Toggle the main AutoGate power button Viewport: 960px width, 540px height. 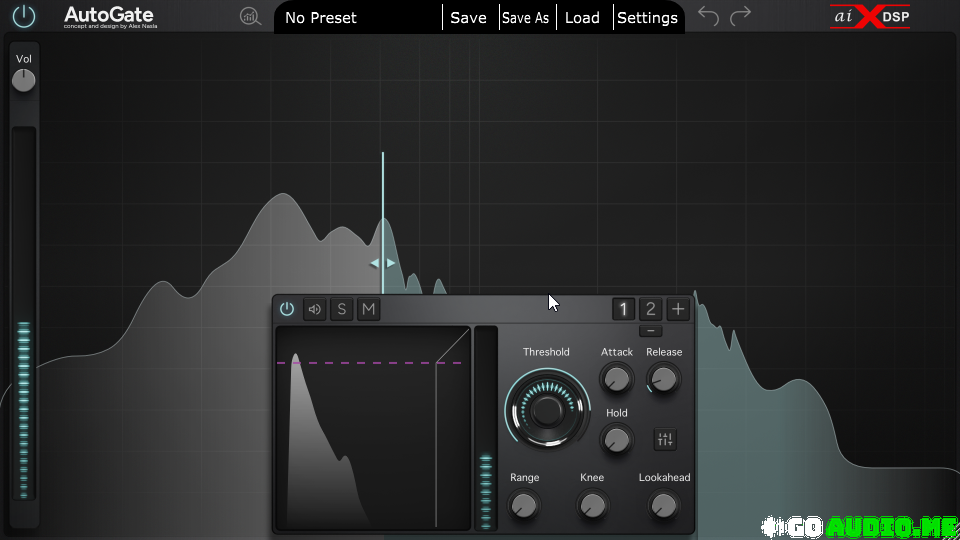(x=24, y=17)
